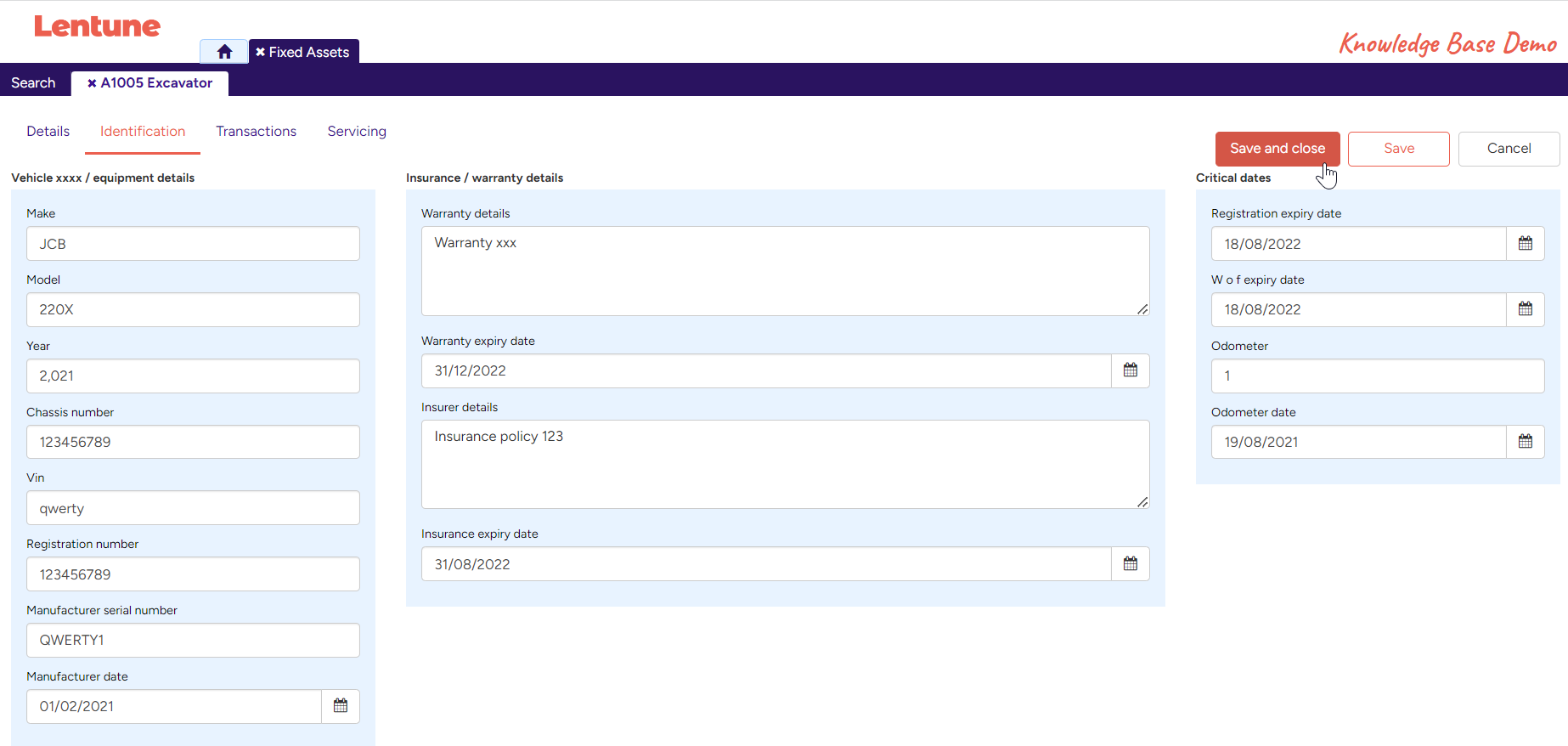Click the Manufacturer date field 01/02/2021

pos(174,706)
